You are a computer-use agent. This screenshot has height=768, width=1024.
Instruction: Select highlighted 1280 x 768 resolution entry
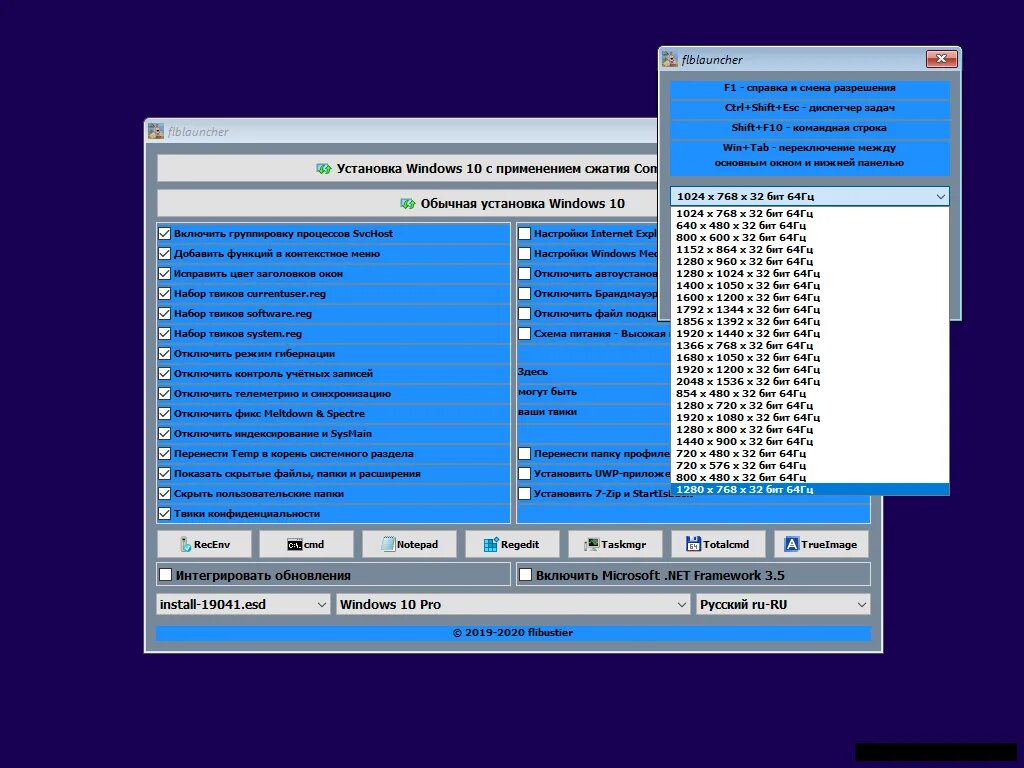(810, 489)
